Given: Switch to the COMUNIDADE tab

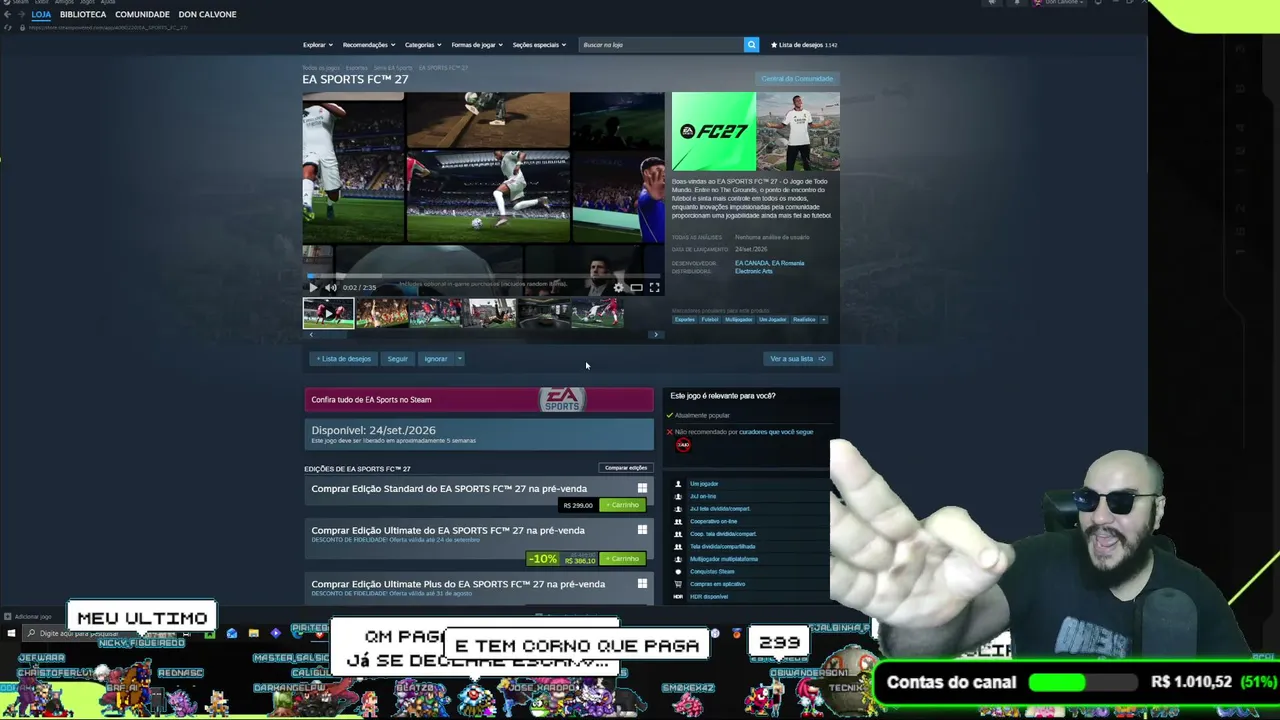Looking at the screenshot, I should [142, 14].
